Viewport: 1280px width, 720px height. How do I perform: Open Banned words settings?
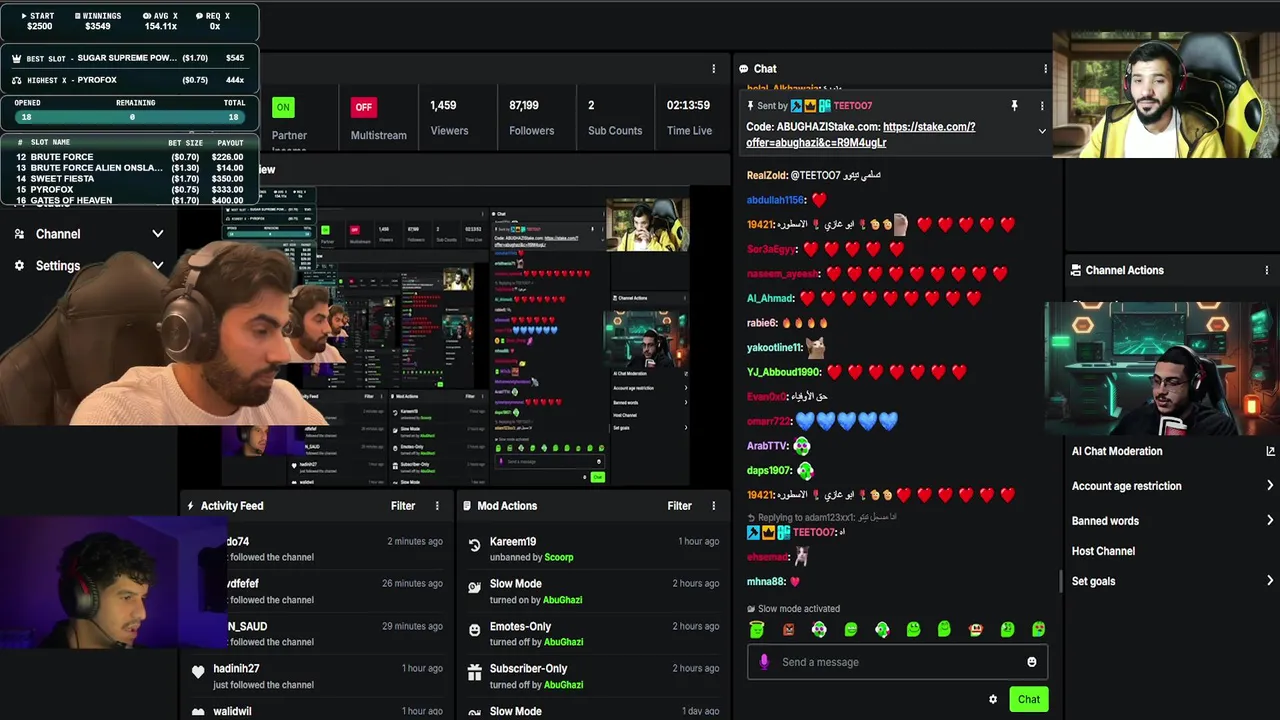click(x=1105, y=521)
